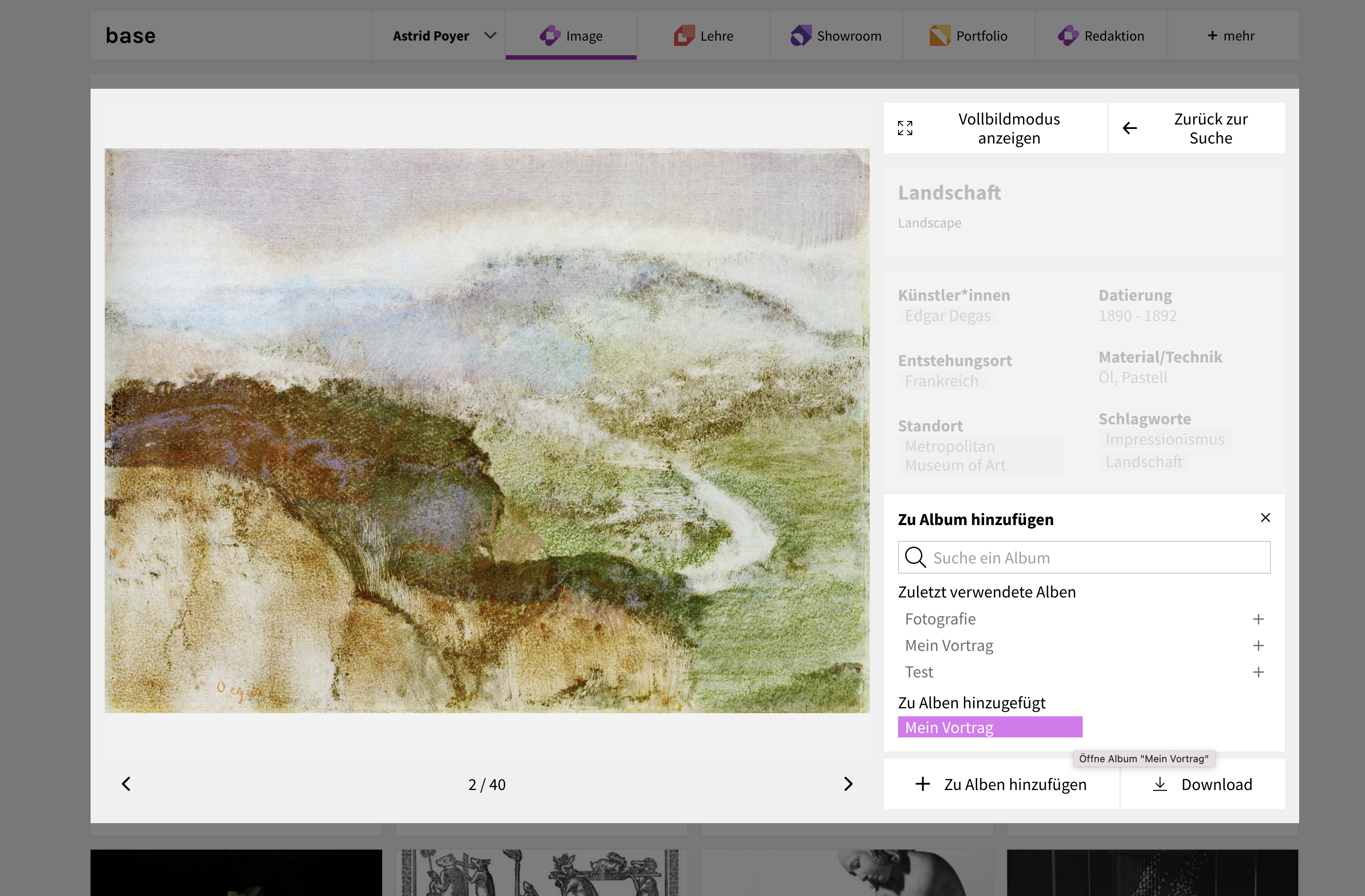Click the Image tab's purple icon
Screen dimensions: 1365x896
coord(550,35)
